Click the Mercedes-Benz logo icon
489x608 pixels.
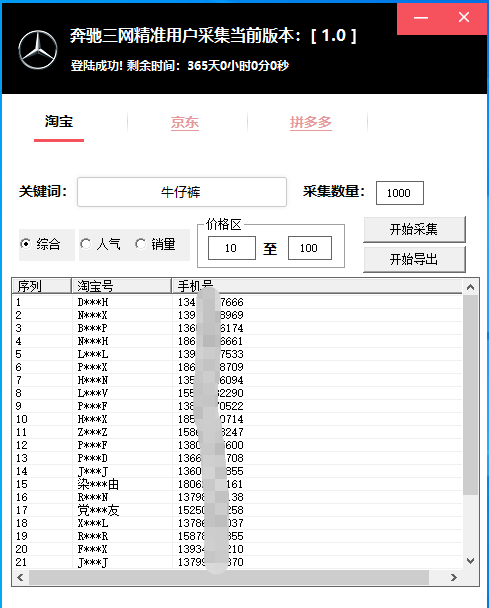(x=38, y=50)
